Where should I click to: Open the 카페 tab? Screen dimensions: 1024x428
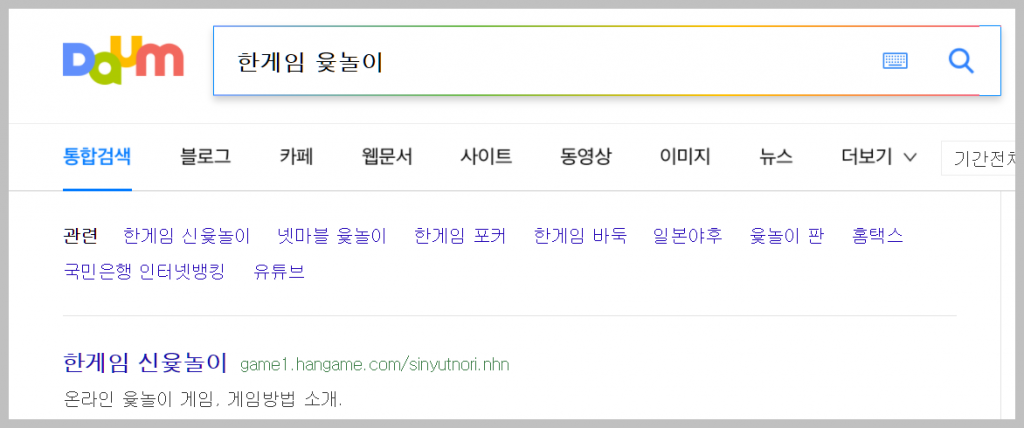(x=296, y=157)
